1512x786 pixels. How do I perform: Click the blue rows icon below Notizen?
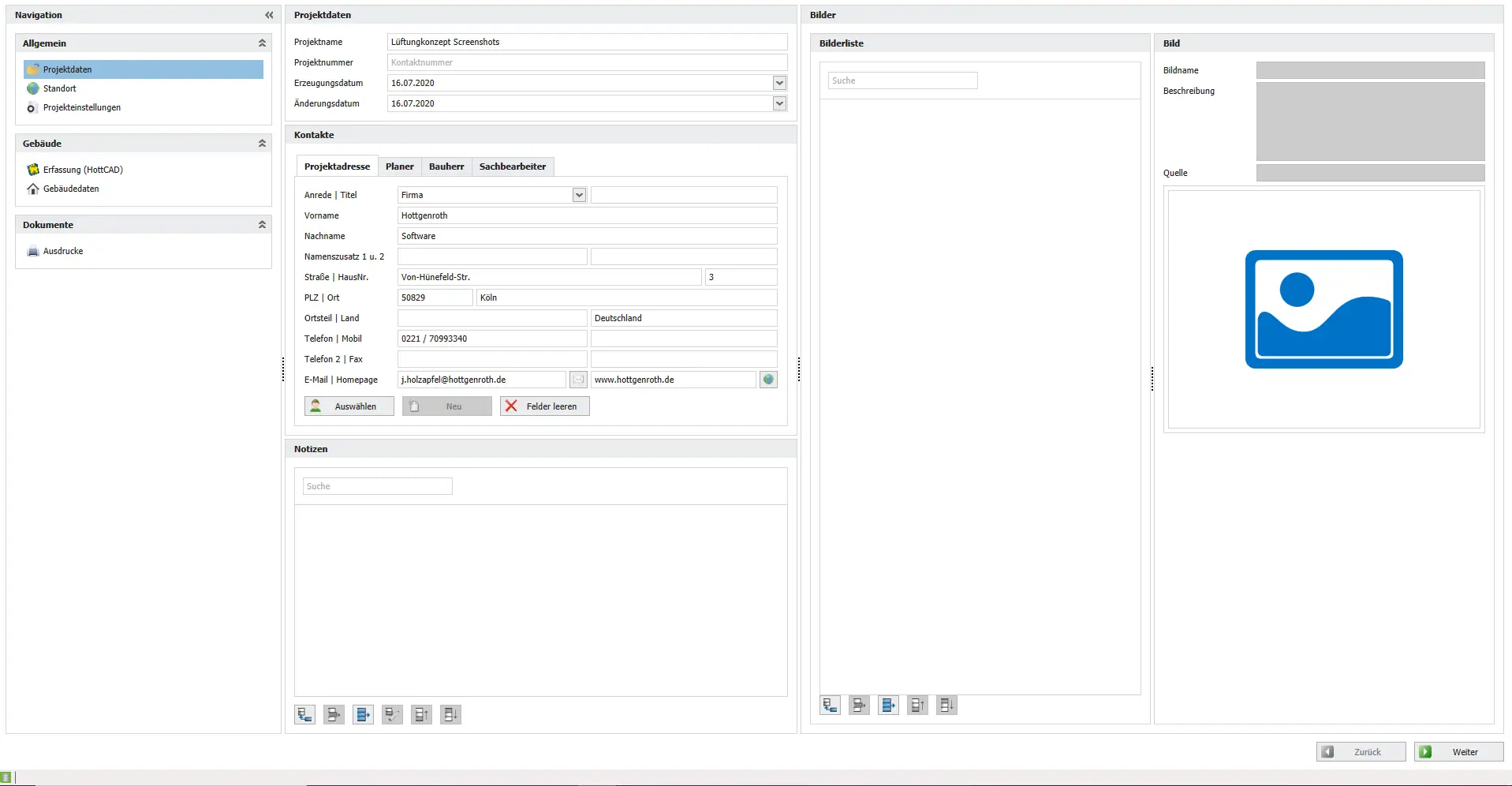363,715
